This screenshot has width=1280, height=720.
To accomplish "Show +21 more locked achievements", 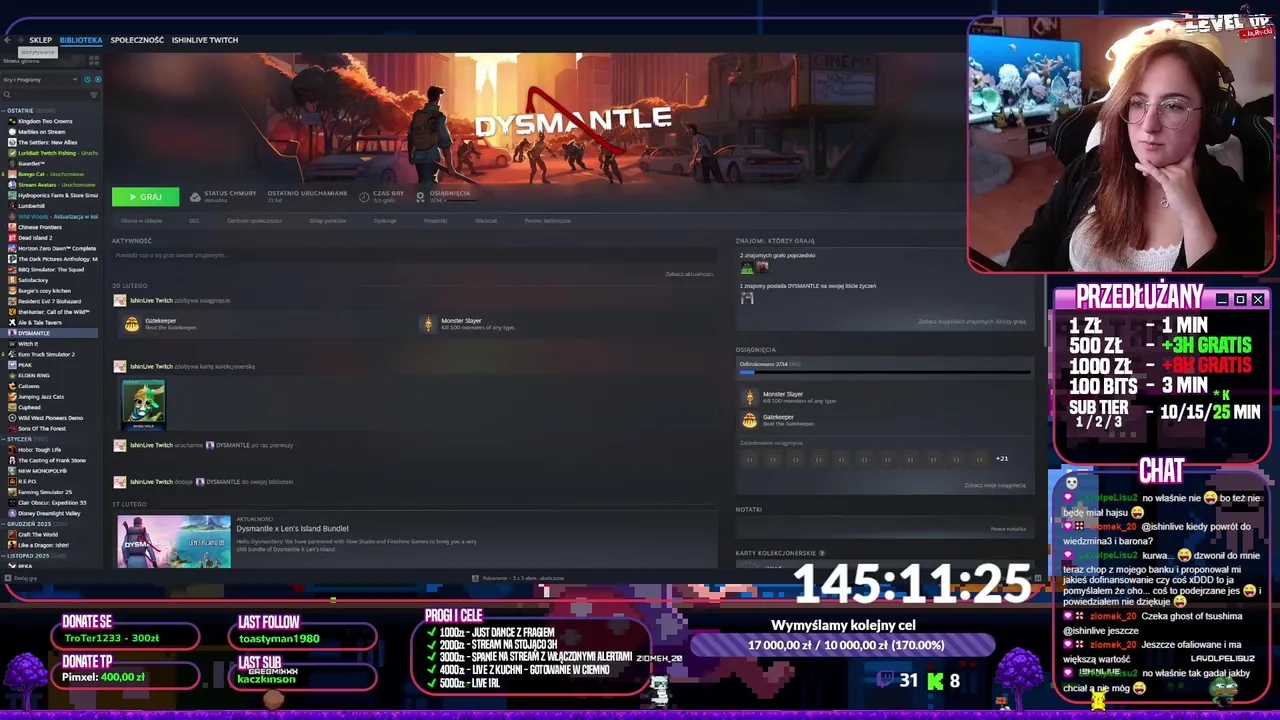I will tap(1002, 459).
